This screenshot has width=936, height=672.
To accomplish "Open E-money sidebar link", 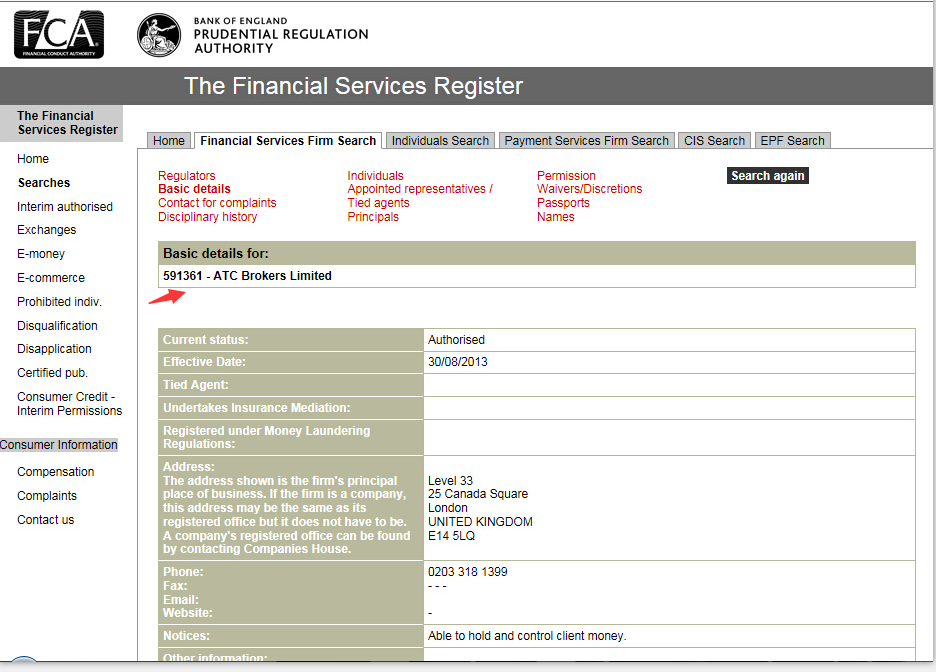I will 41,254.
